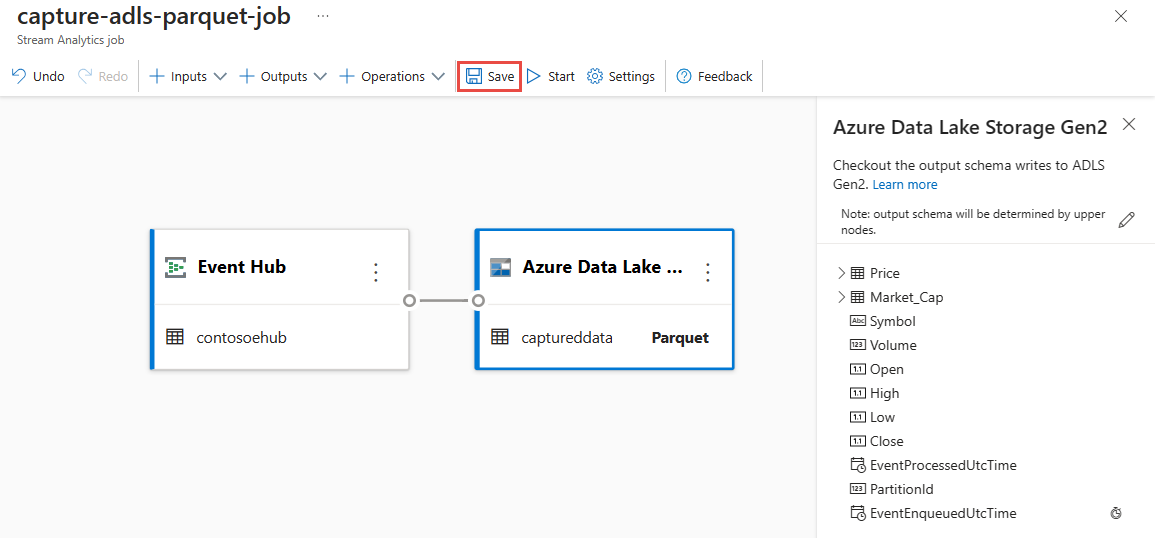
Task: Click the PartitionId number-type icon
Action: click(857, 489)
